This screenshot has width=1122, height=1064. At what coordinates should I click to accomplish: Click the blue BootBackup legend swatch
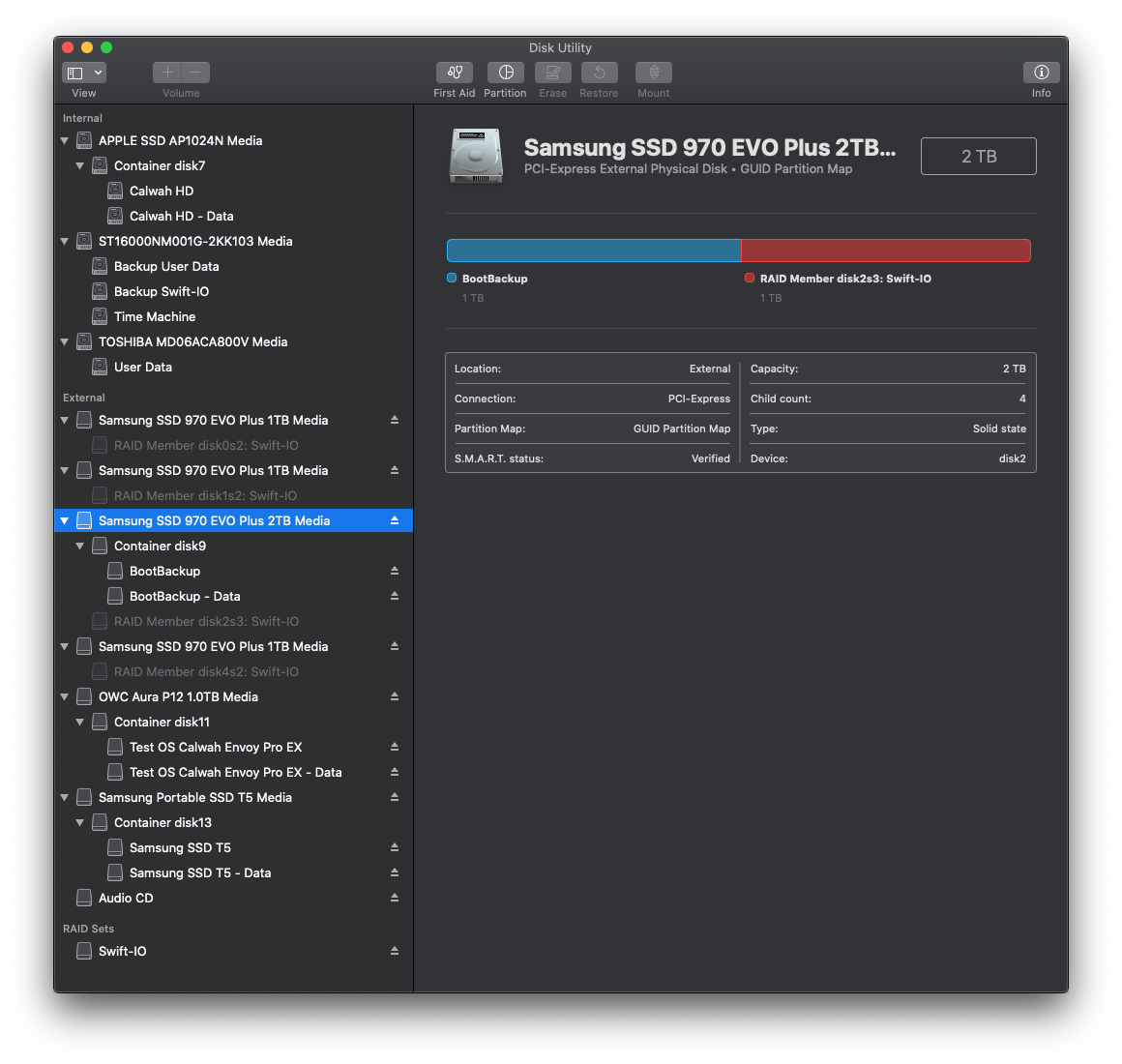(452, 279)
